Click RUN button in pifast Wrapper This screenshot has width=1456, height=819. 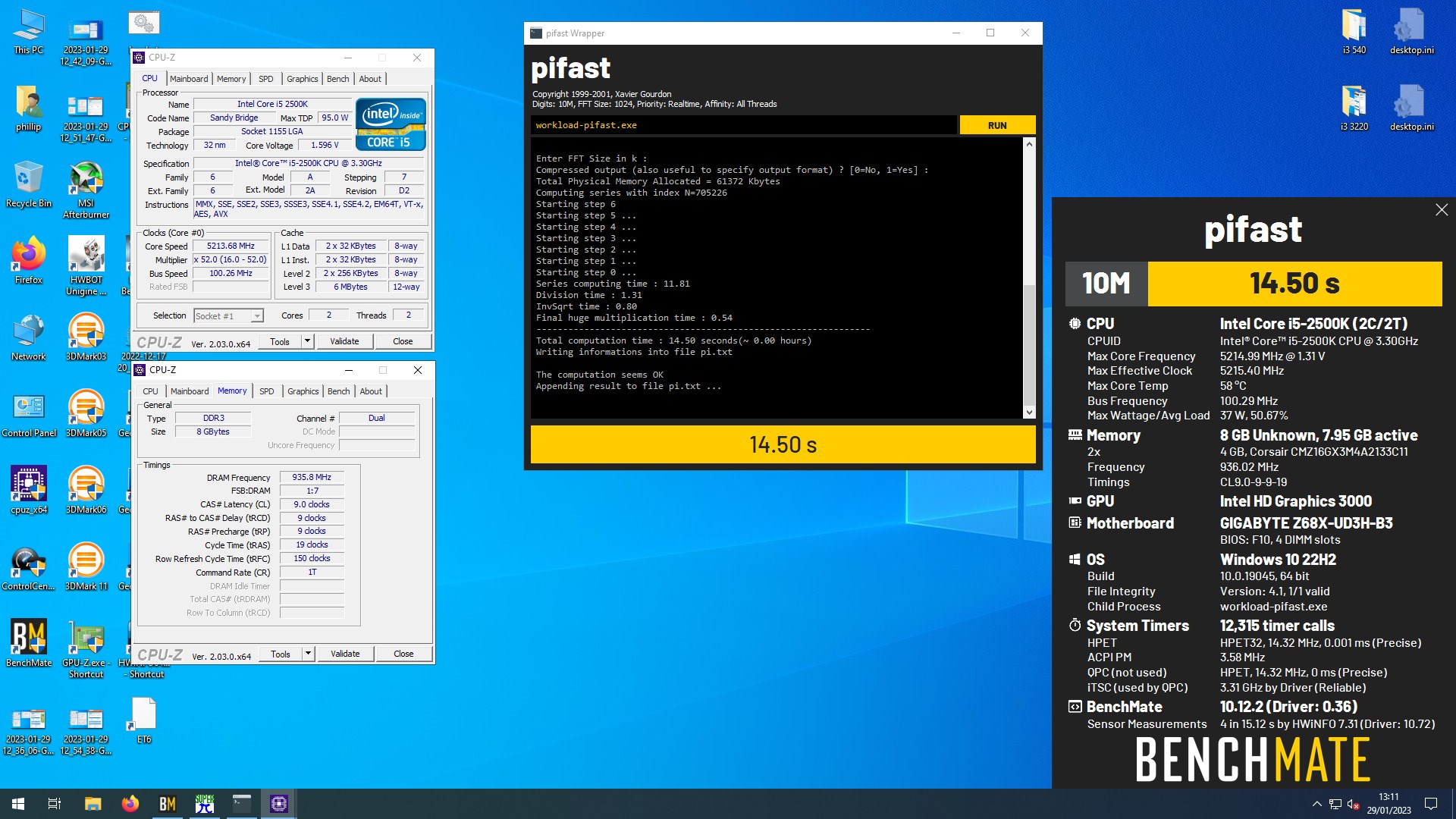point(997,125)
